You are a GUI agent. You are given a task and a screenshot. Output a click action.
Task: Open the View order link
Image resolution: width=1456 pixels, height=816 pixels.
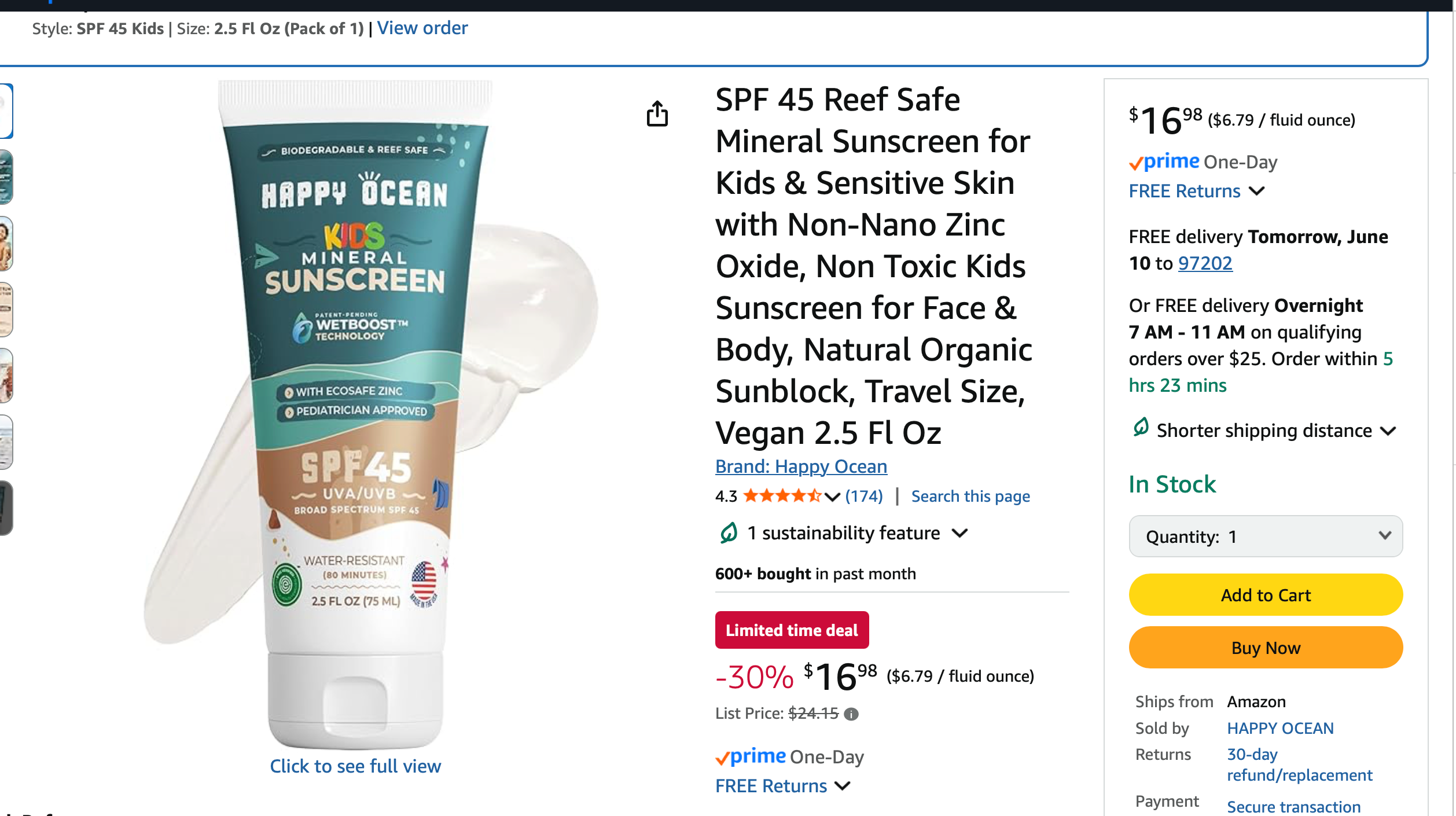(422, 28)
